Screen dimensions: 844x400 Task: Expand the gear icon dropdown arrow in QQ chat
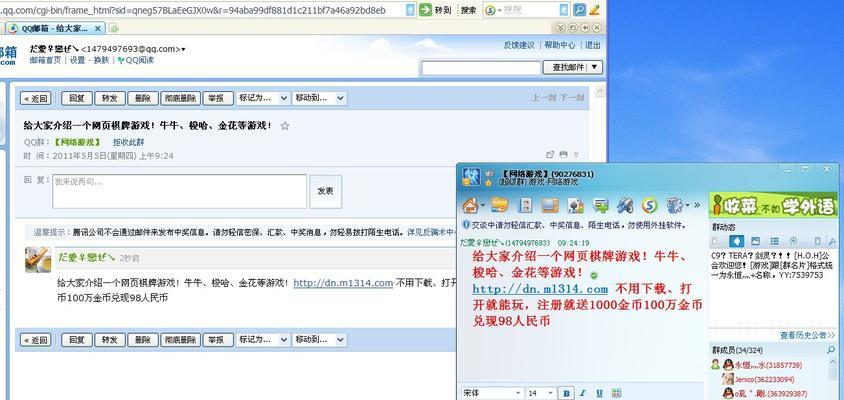coord(687,205)
